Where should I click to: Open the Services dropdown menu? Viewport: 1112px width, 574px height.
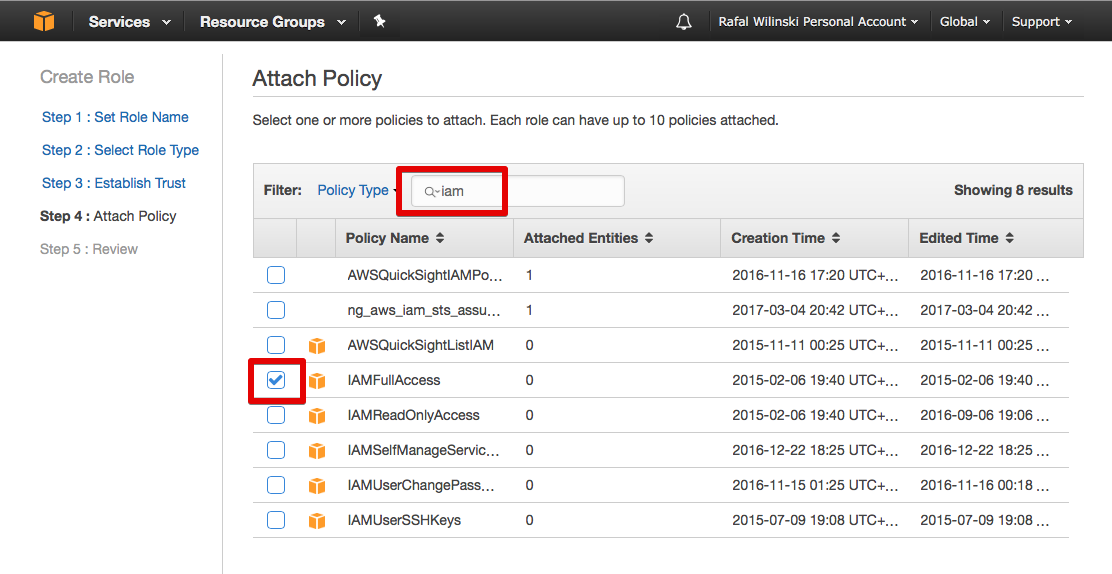click(129, 22)
